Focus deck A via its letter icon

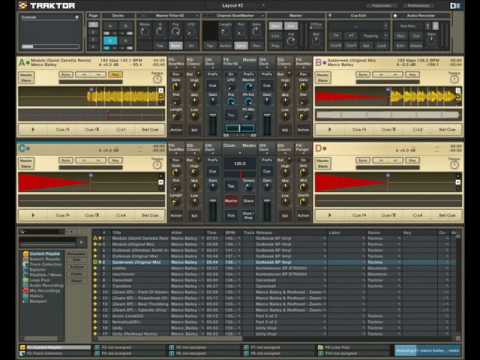tap(22, 62)
